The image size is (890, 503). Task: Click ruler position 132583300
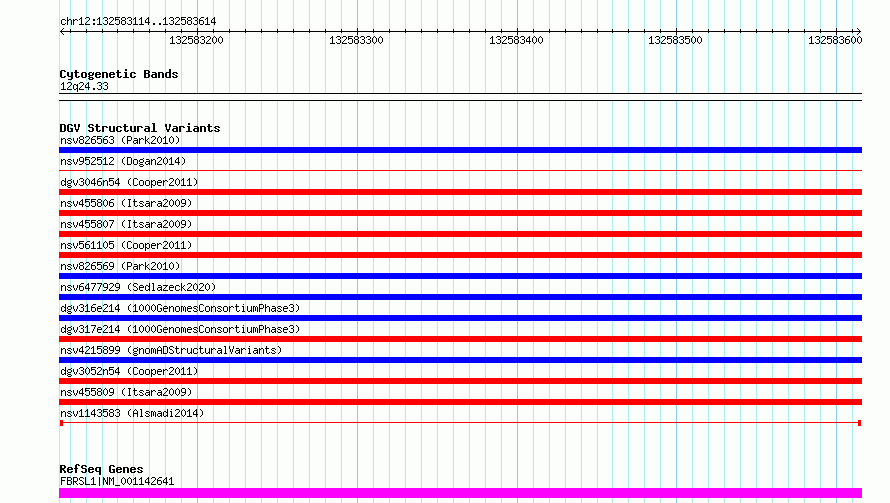(356, 40)
